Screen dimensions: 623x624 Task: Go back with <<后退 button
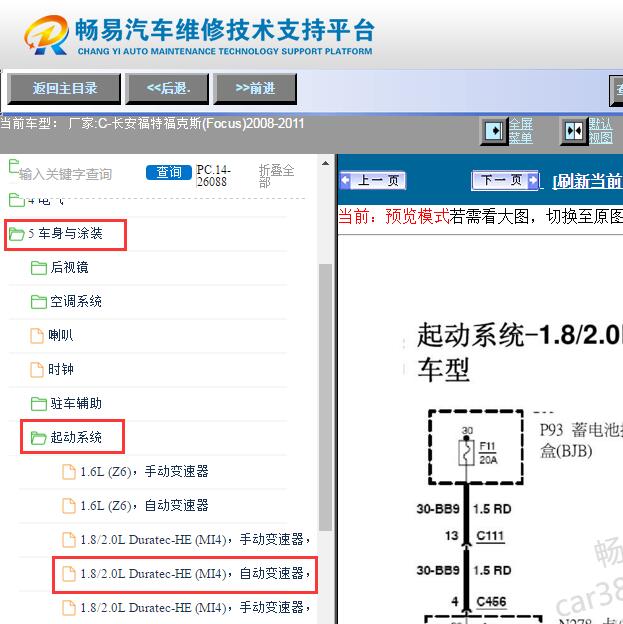[167, 89]
